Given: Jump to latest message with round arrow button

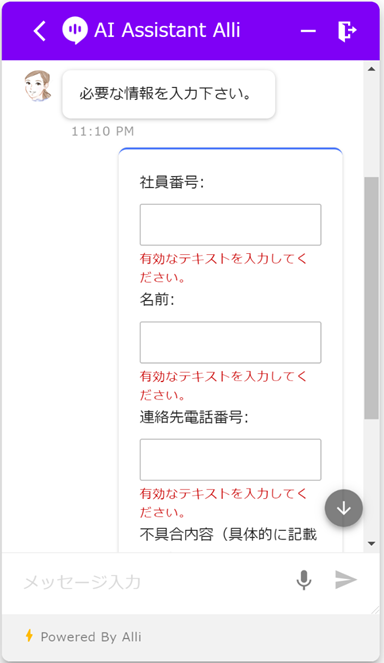Looking at the screenshot, I should click(x=343, y=508).
